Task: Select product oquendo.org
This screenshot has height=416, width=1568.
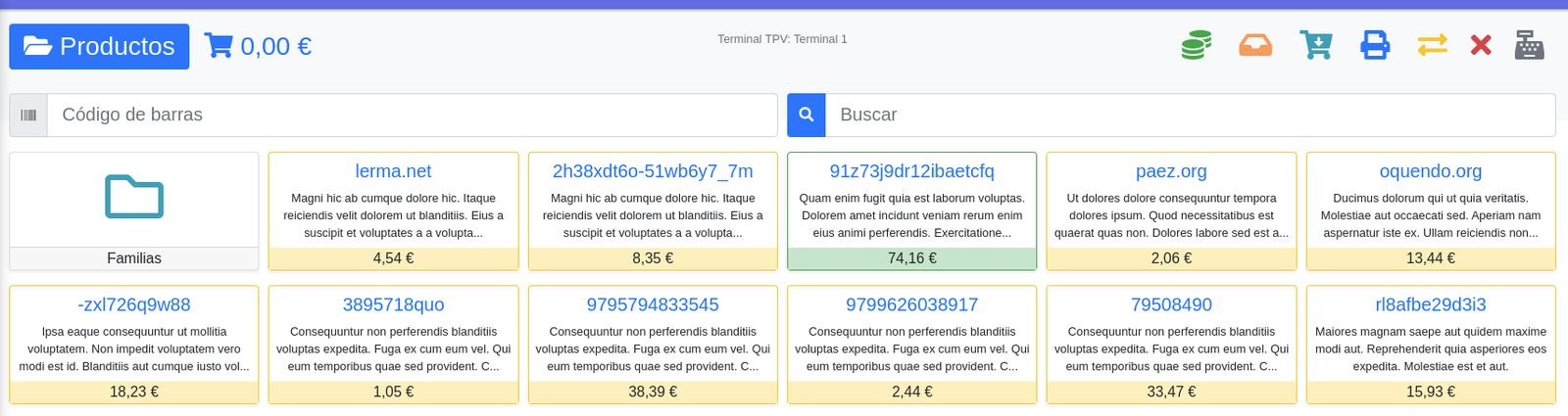Action: click(x=1431, y=171)
